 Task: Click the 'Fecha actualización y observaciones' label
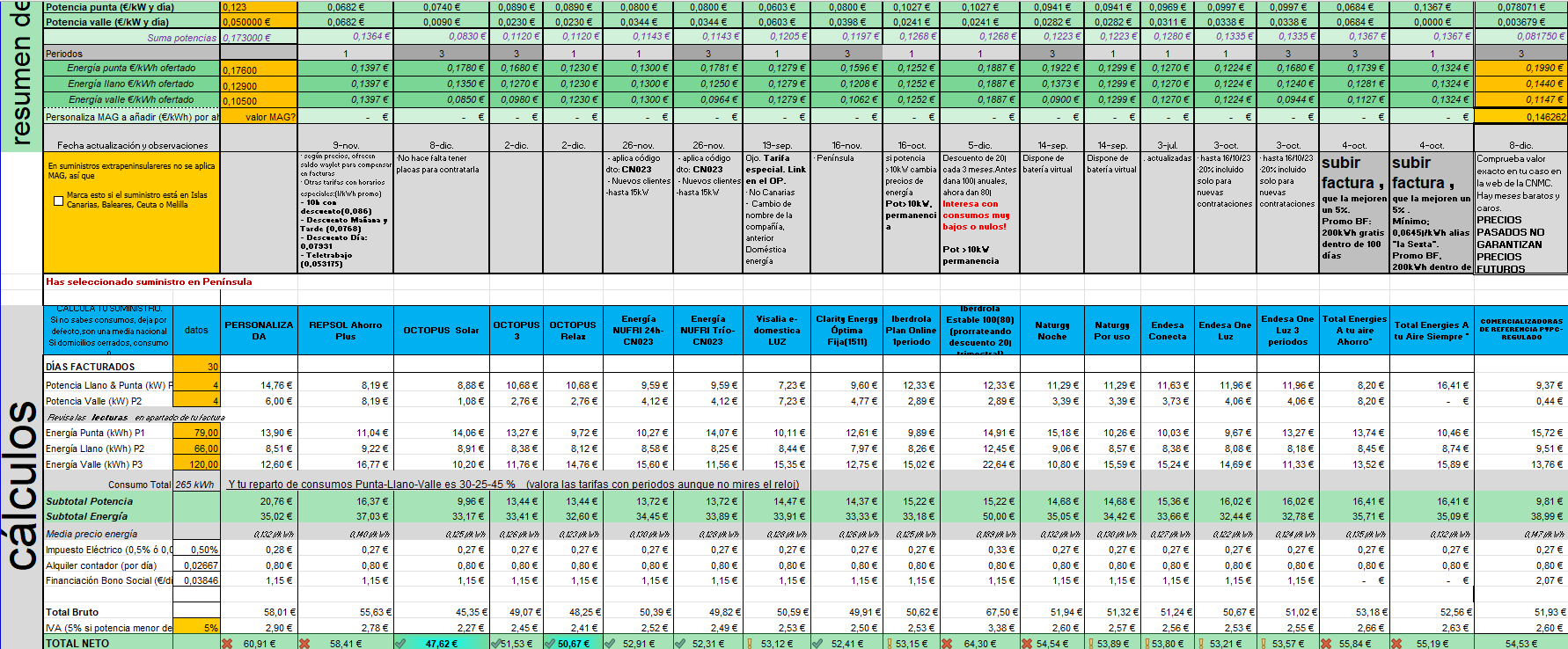point(132,146)
